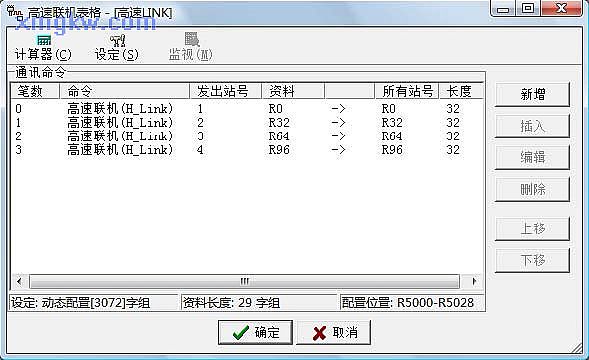Click the 新增 button

coord(532,94)
